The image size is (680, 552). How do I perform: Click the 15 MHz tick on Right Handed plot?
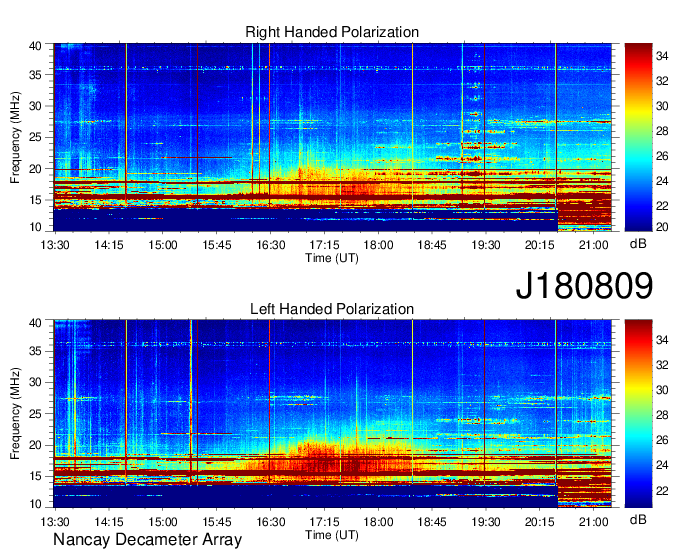tap(35, 200)
